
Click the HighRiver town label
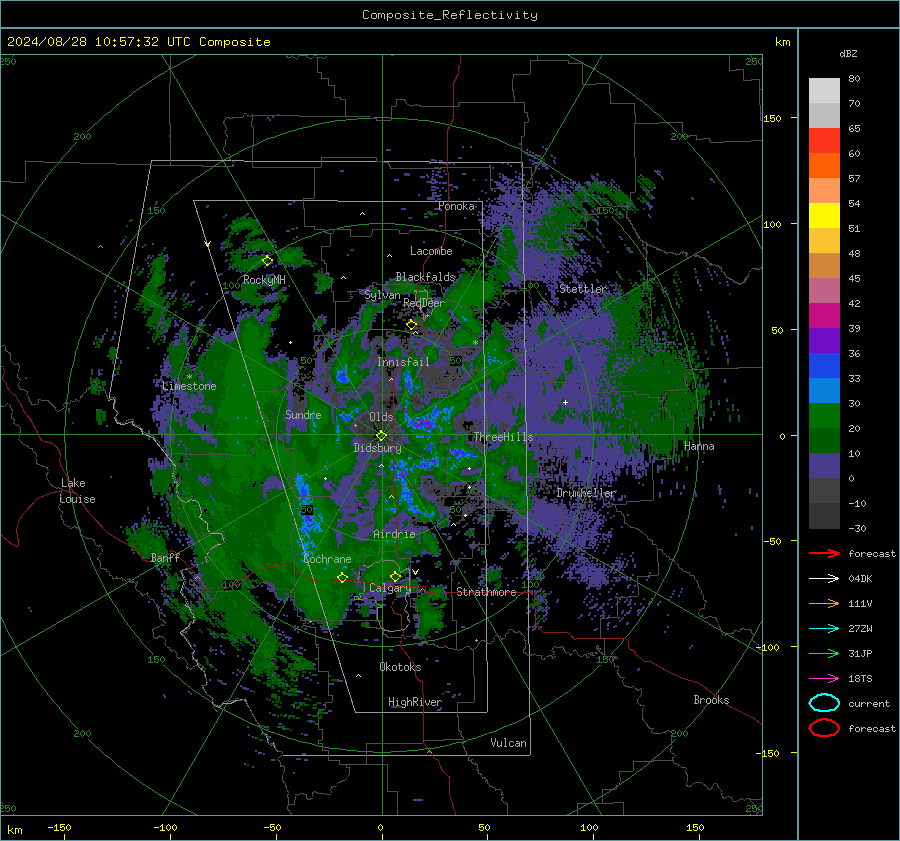(x=415, y=702)
